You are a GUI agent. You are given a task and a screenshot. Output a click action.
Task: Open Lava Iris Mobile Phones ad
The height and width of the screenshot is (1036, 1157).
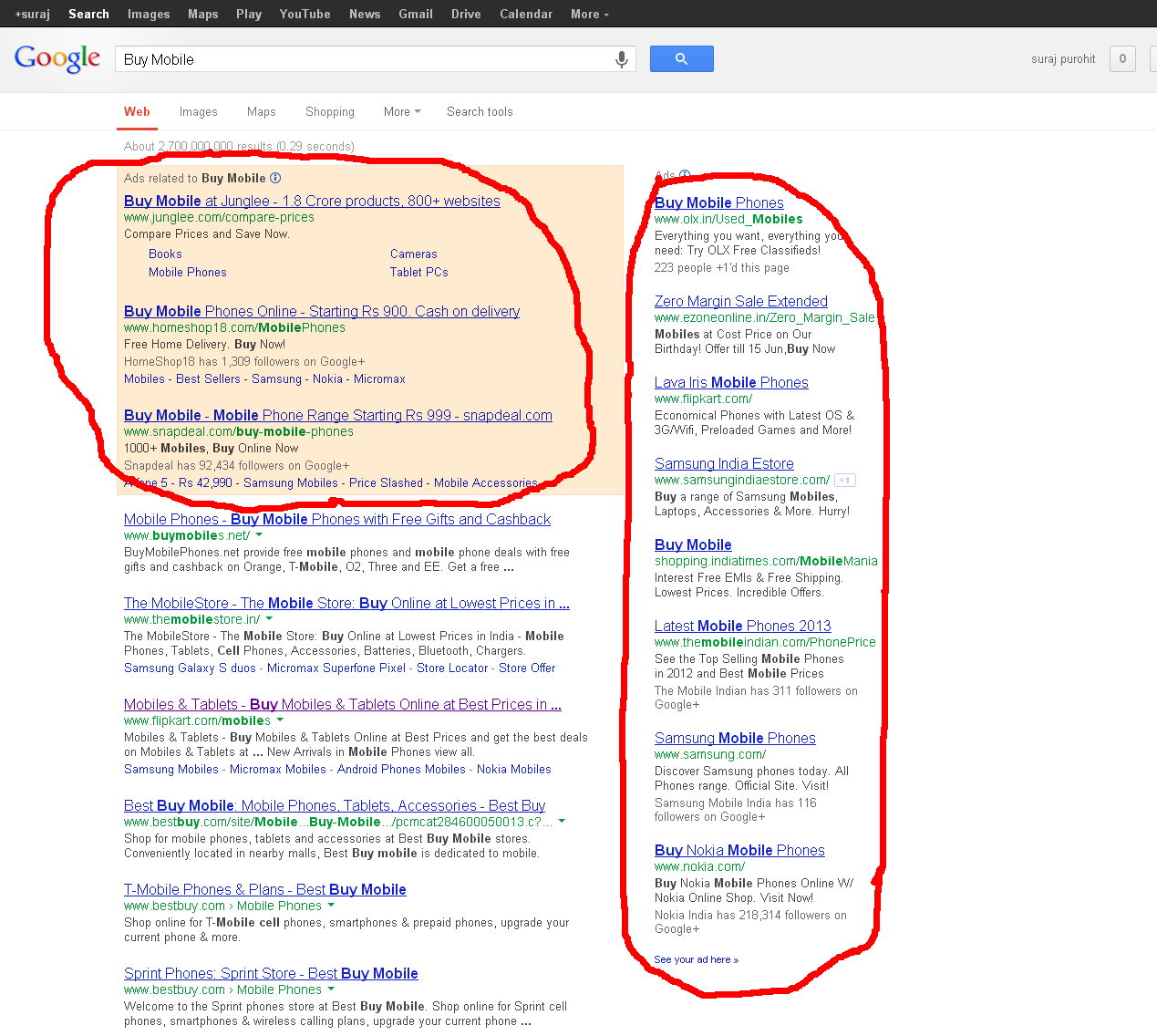pos(731,382)
